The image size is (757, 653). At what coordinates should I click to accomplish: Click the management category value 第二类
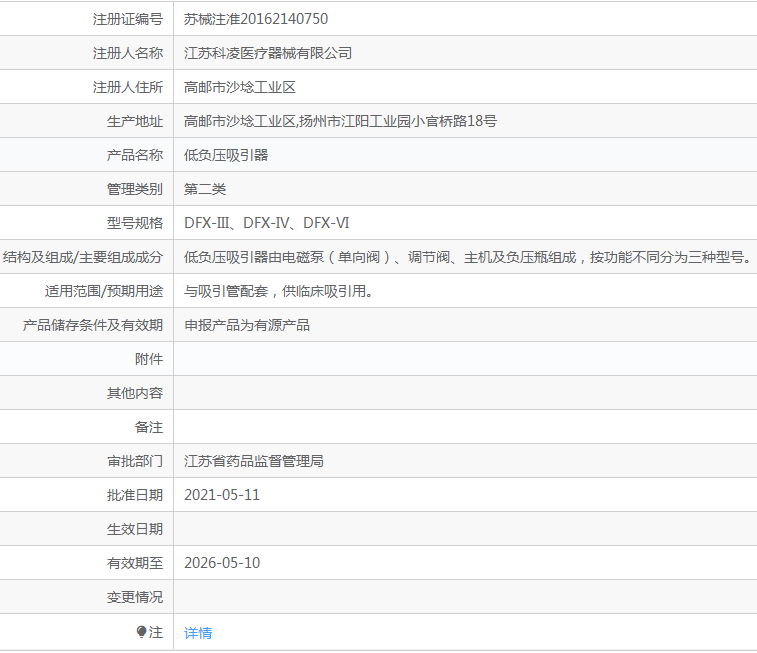[205, 189]
